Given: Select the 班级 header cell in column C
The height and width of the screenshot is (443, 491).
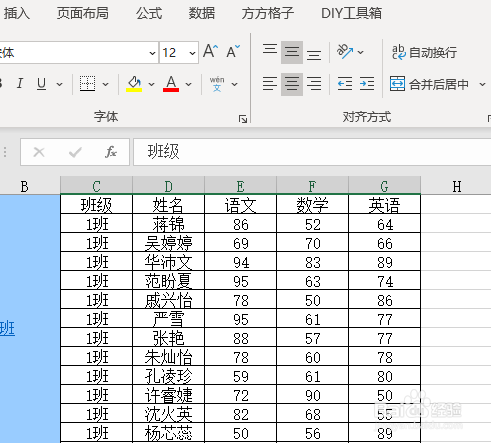Looking at the screenshot, I should (x=96, y=204).
